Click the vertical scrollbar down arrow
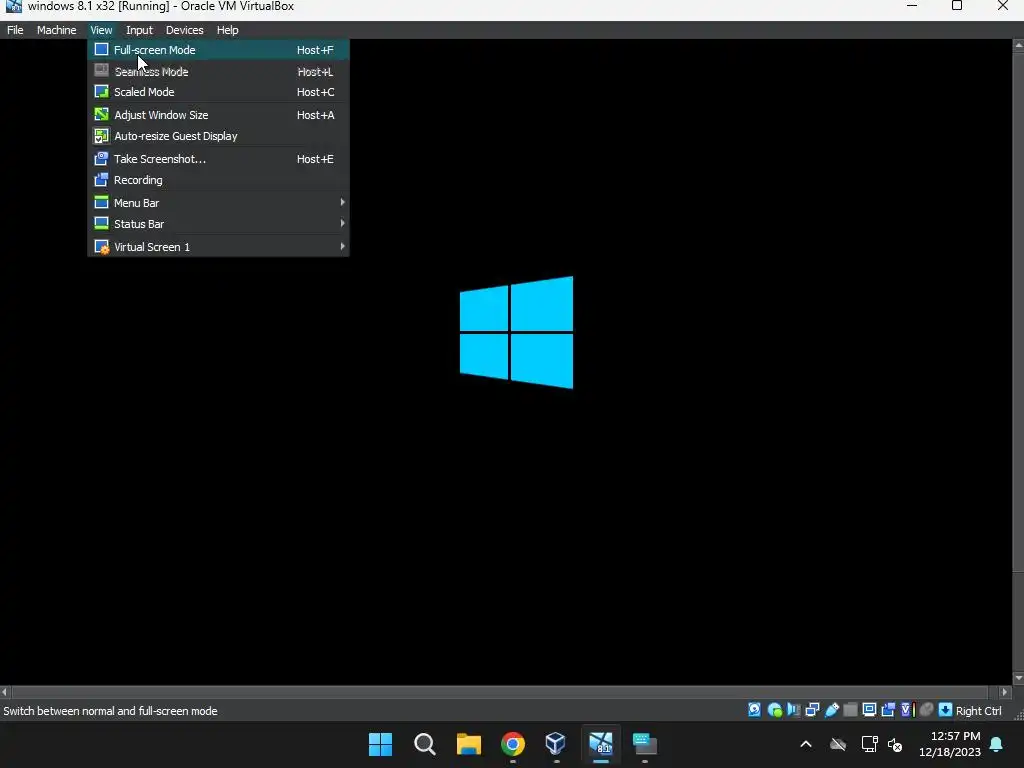The width and height of the screenshot is (1024, 768). (1018, 679)
